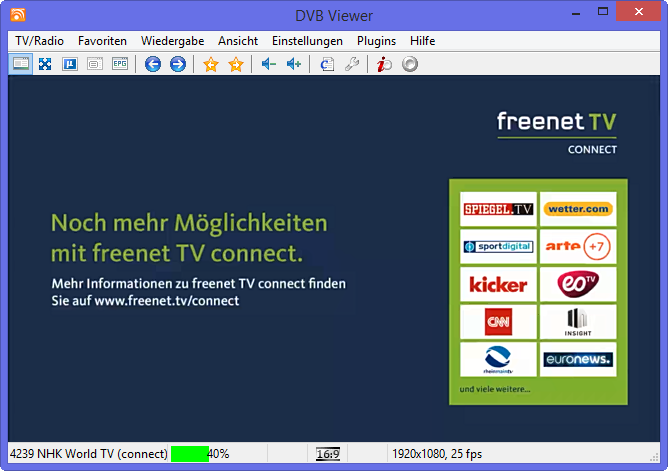Image resolution: width=668 pixels, height=471 pixels.
Task: Open the Einstellungen menu
Action: (307, 41)
